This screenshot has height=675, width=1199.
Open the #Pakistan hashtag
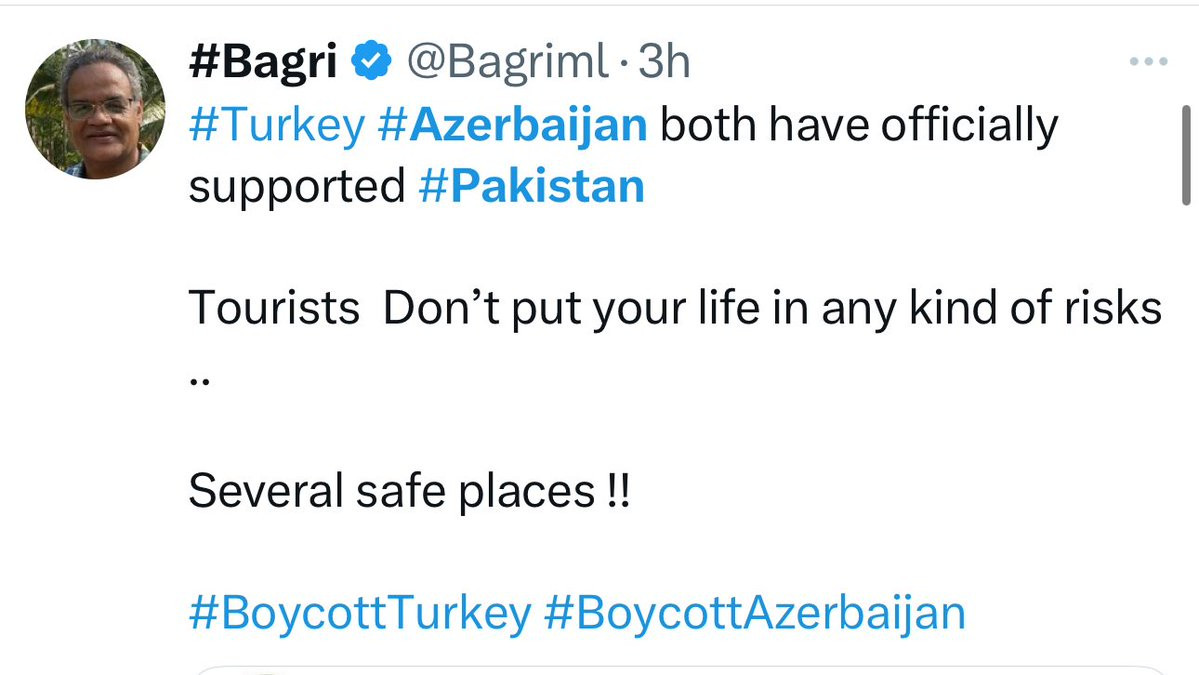pos(530,187)
